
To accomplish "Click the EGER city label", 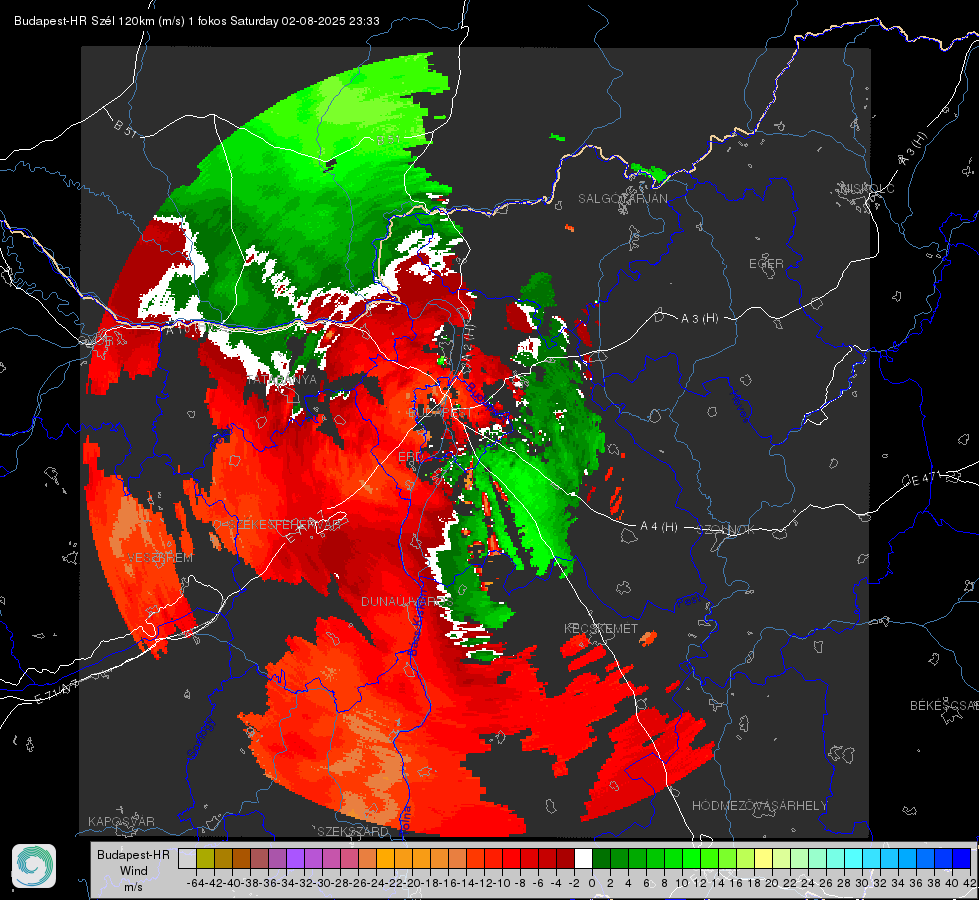I will pyautogui.click(x=766, y=264).
